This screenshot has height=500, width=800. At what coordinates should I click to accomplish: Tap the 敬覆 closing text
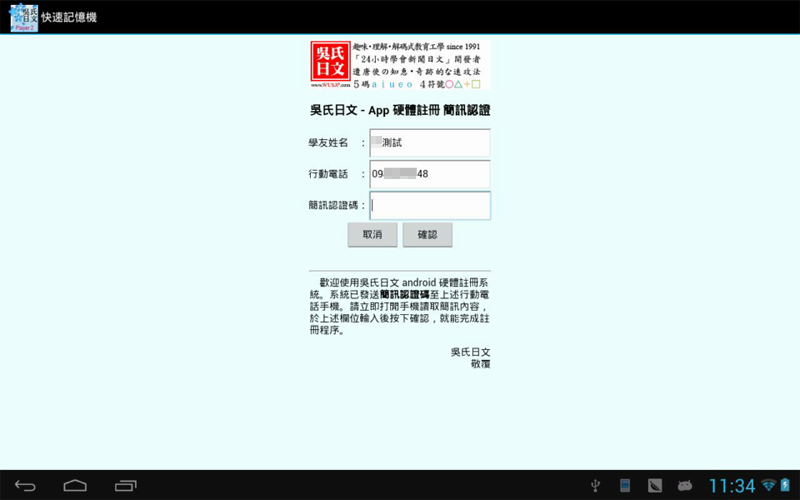point(481,364)
